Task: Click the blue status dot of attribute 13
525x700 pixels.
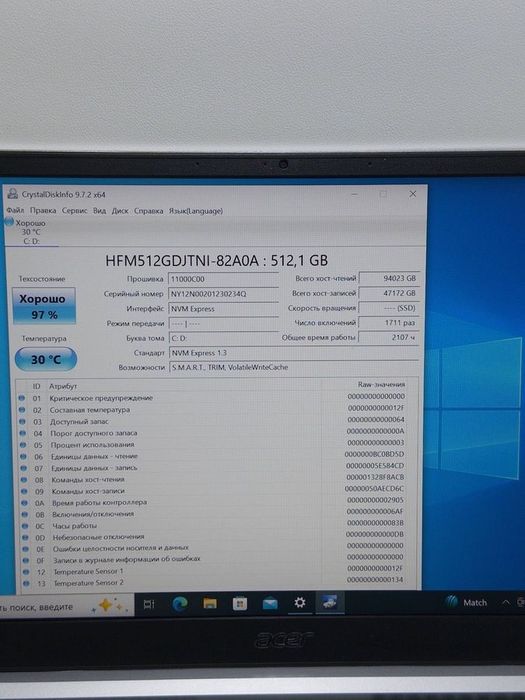Action: [x=26, y=583]
